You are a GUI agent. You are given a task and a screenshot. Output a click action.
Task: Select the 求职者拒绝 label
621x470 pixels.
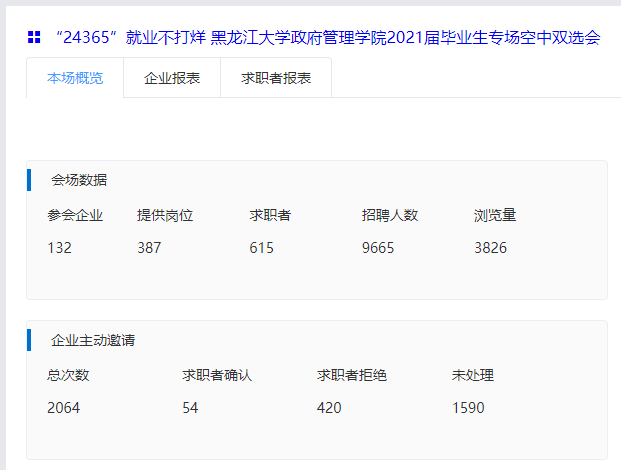point(352,375)
